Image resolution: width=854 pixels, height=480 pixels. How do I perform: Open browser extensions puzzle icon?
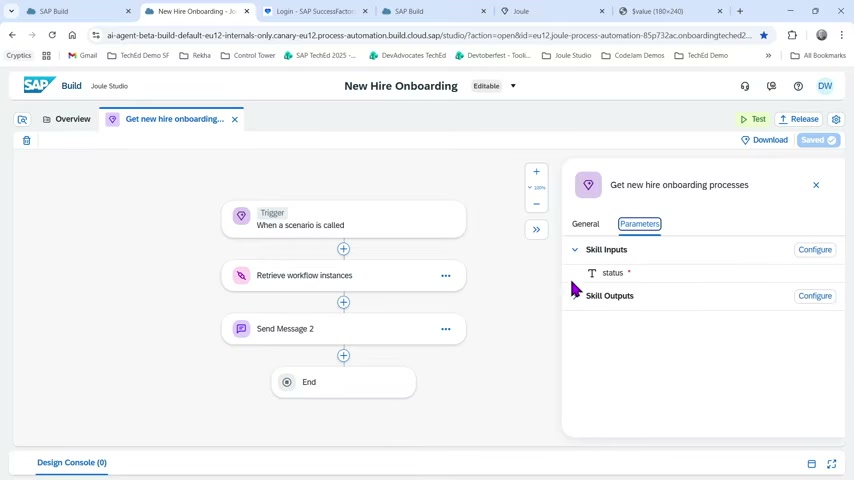coord(792,35)
